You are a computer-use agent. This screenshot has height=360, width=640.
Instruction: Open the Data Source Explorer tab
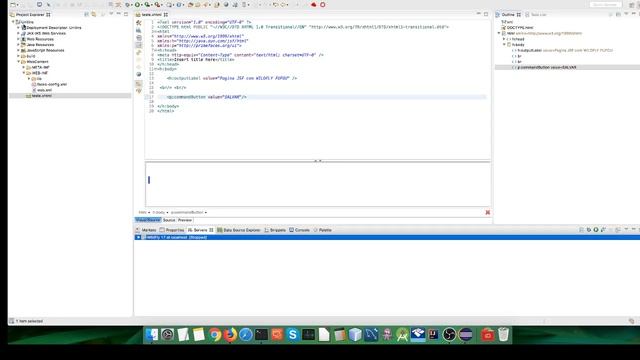click(x=239, y=230)
